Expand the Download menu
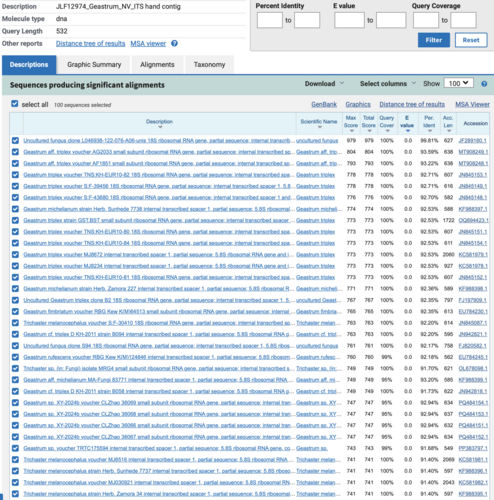 point(324,84)
